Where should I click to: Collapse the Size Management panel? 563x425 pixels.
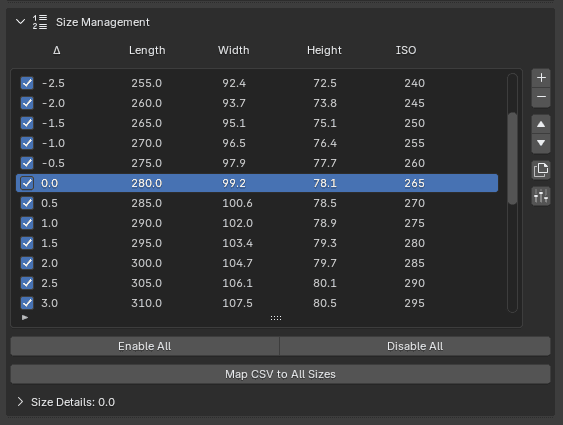(x=20, y=22)
